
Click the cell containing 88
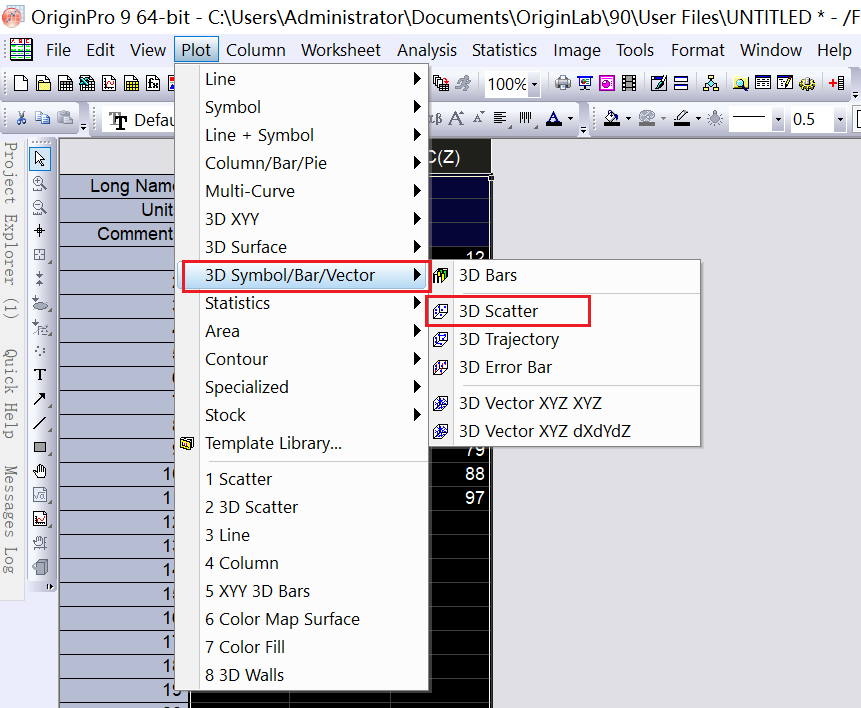459,474
